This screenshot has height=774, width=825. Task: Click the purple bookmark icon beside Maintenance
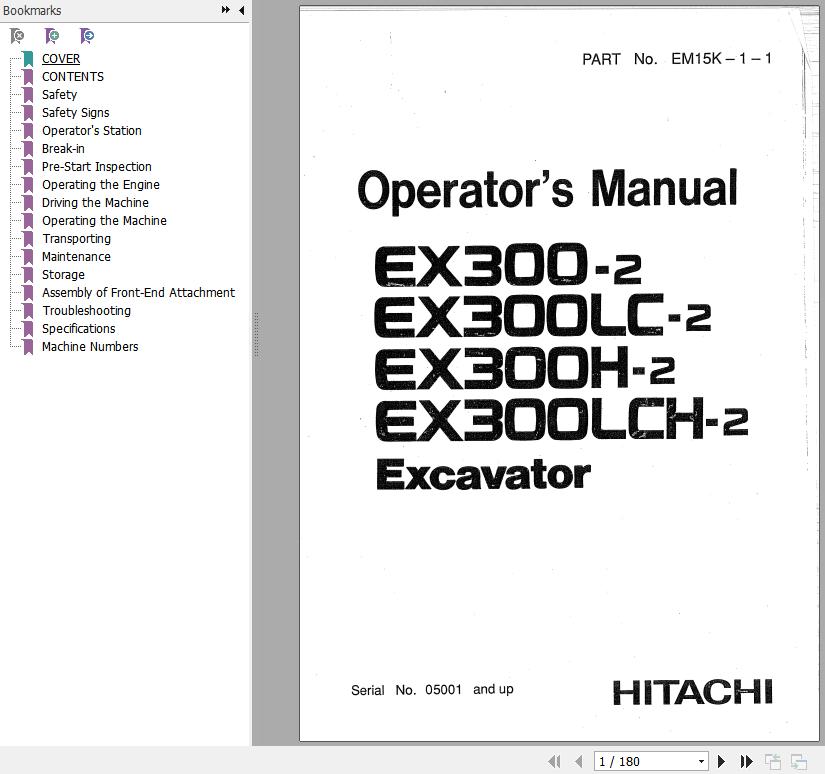tap(28, 257)
